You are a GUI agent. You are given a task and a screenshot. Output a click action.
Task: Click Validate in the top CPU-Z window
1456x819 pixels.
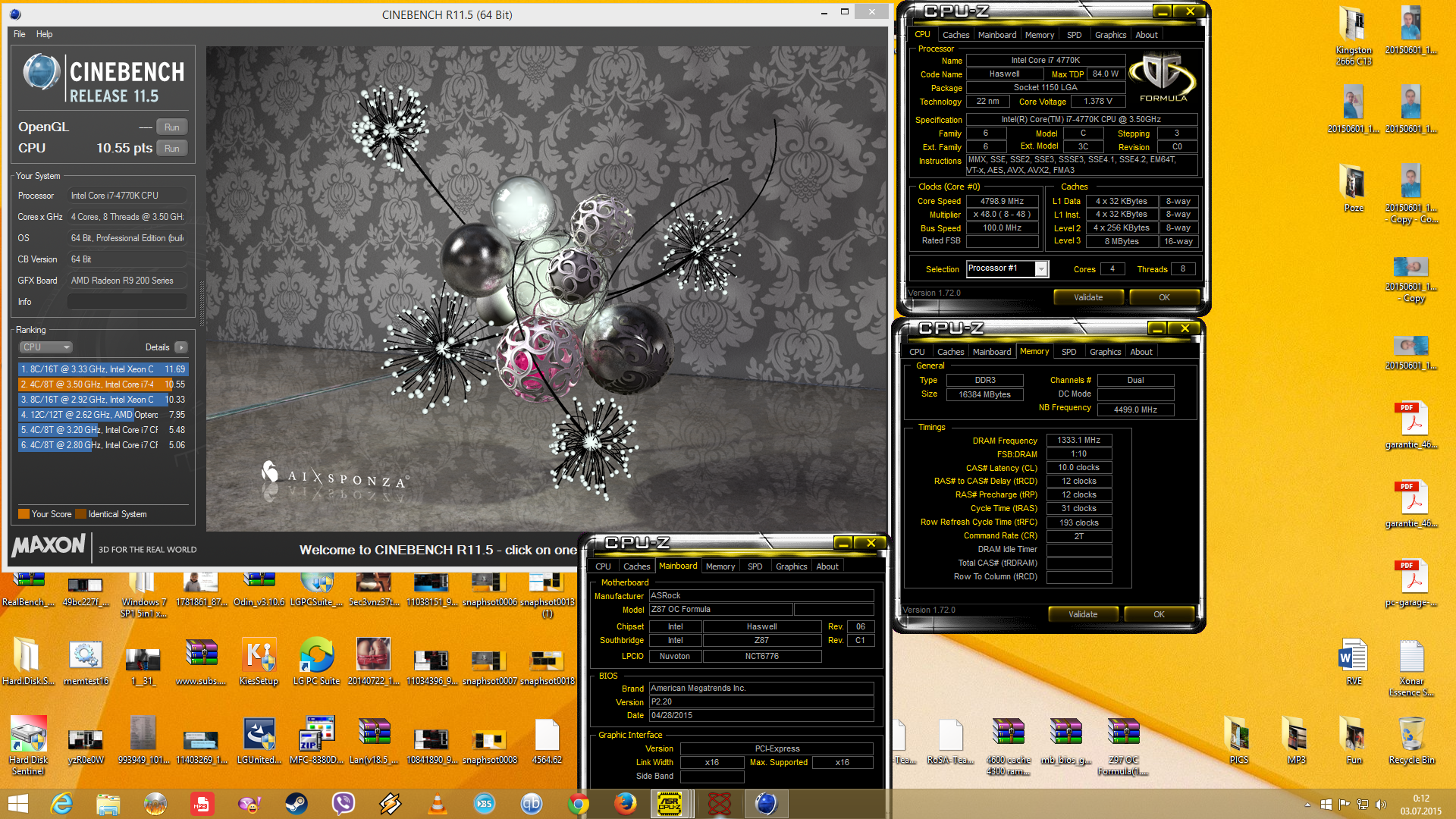point(1088,297)
